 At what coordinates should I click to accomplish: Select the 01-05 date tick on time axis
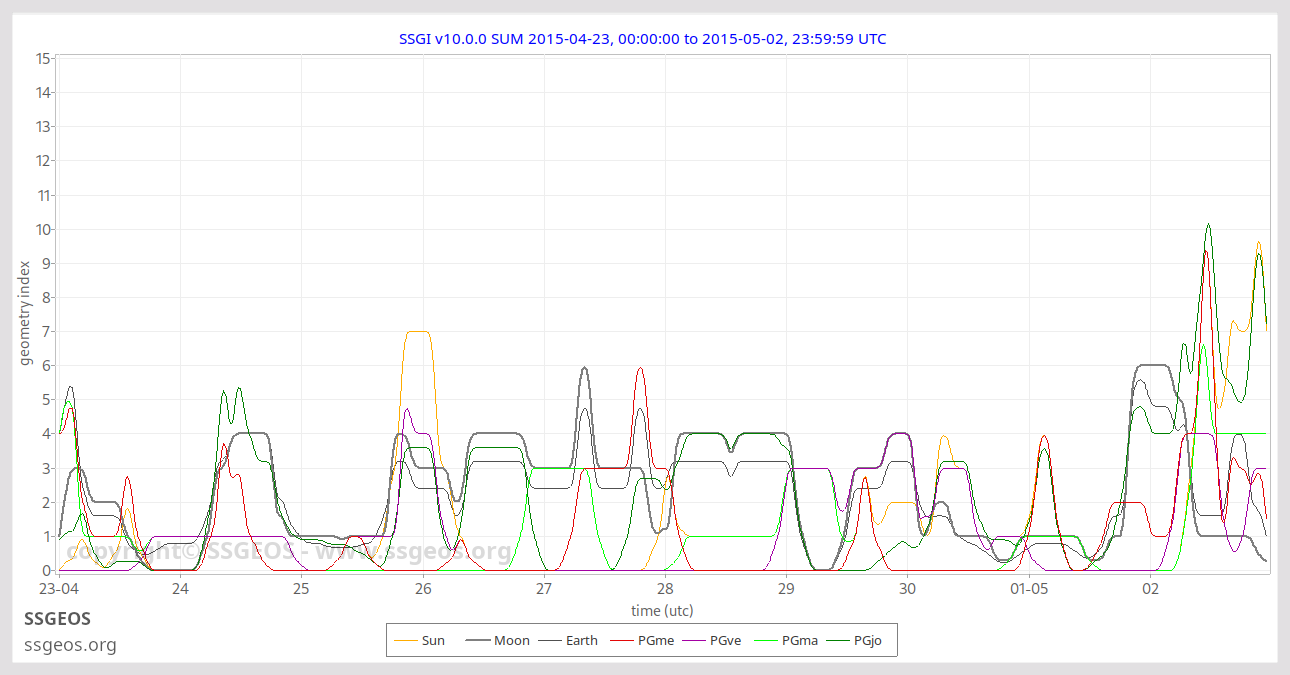coord(1029,589)
